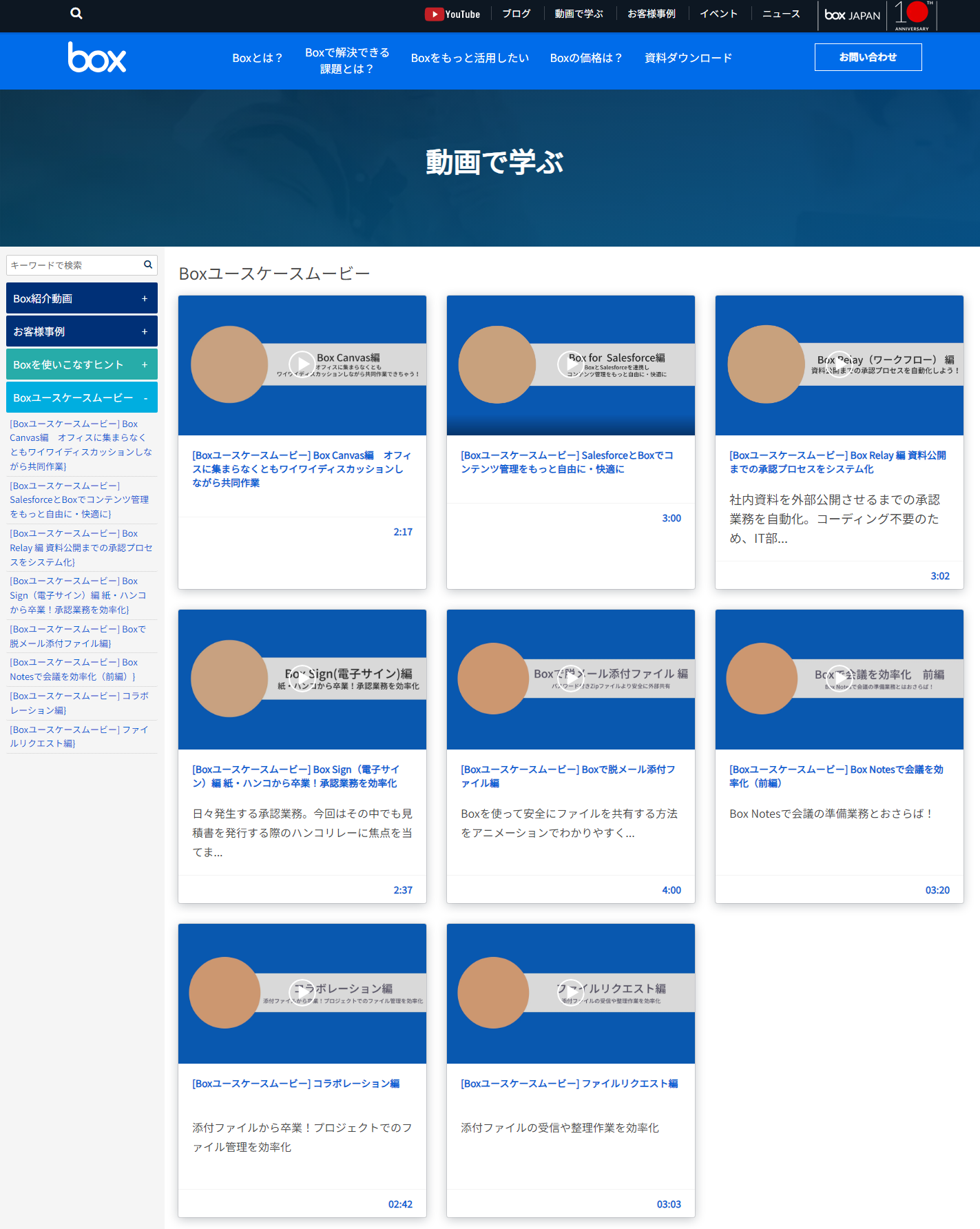Play the 脱メール添付ファイル編 video

(570, 679)
